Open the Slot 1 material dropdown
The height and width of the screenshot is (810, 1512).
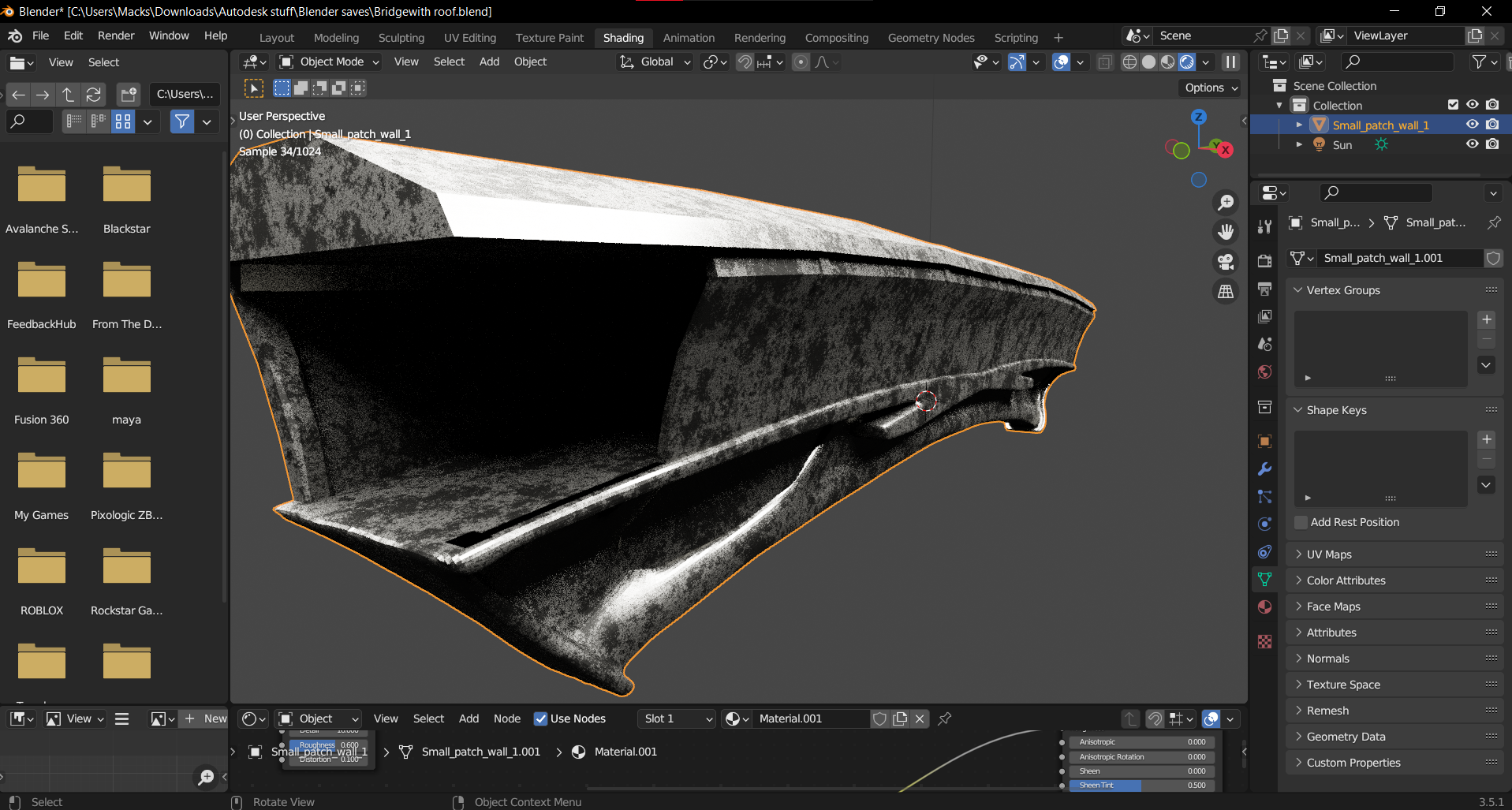[x=677, y=719]
